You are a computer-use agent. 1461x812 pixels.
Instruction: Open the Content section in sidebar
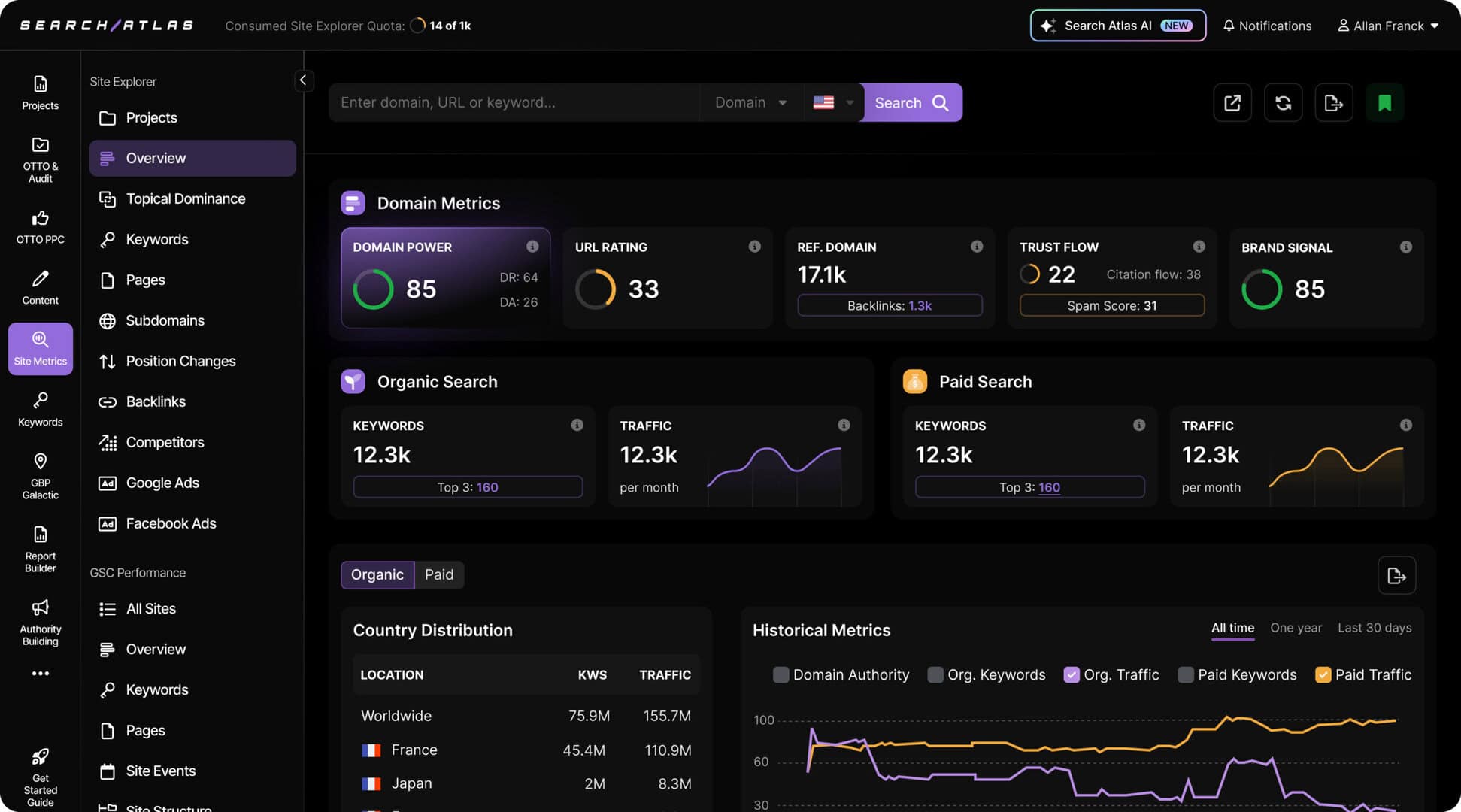pyautogui.click(x=40, y=287)
